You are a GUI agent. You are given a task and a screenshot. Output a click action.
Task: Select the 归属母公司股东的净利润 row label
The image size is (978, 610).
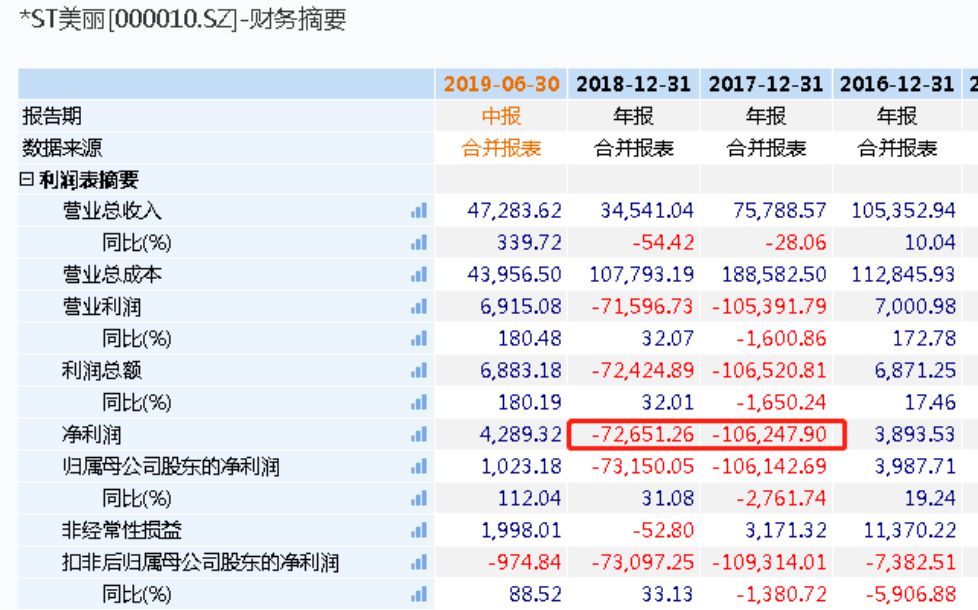point(171,467)
